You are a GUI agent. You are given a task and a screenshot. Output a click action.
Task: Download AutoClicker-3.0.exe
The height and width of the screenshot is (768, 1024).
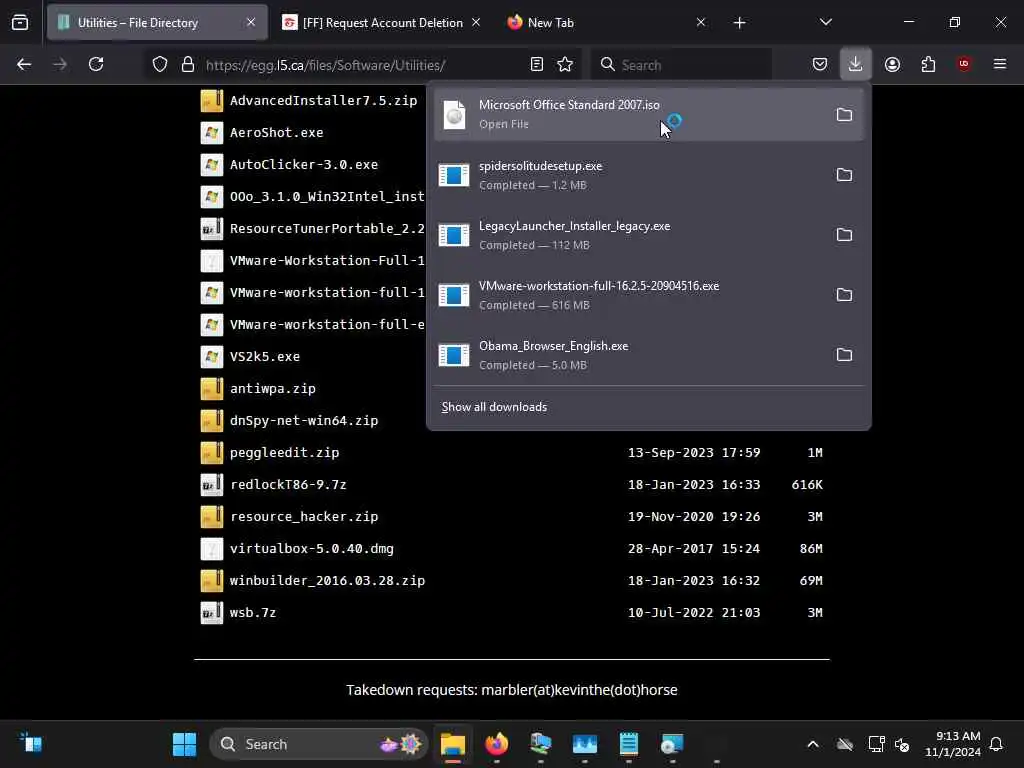304,165
